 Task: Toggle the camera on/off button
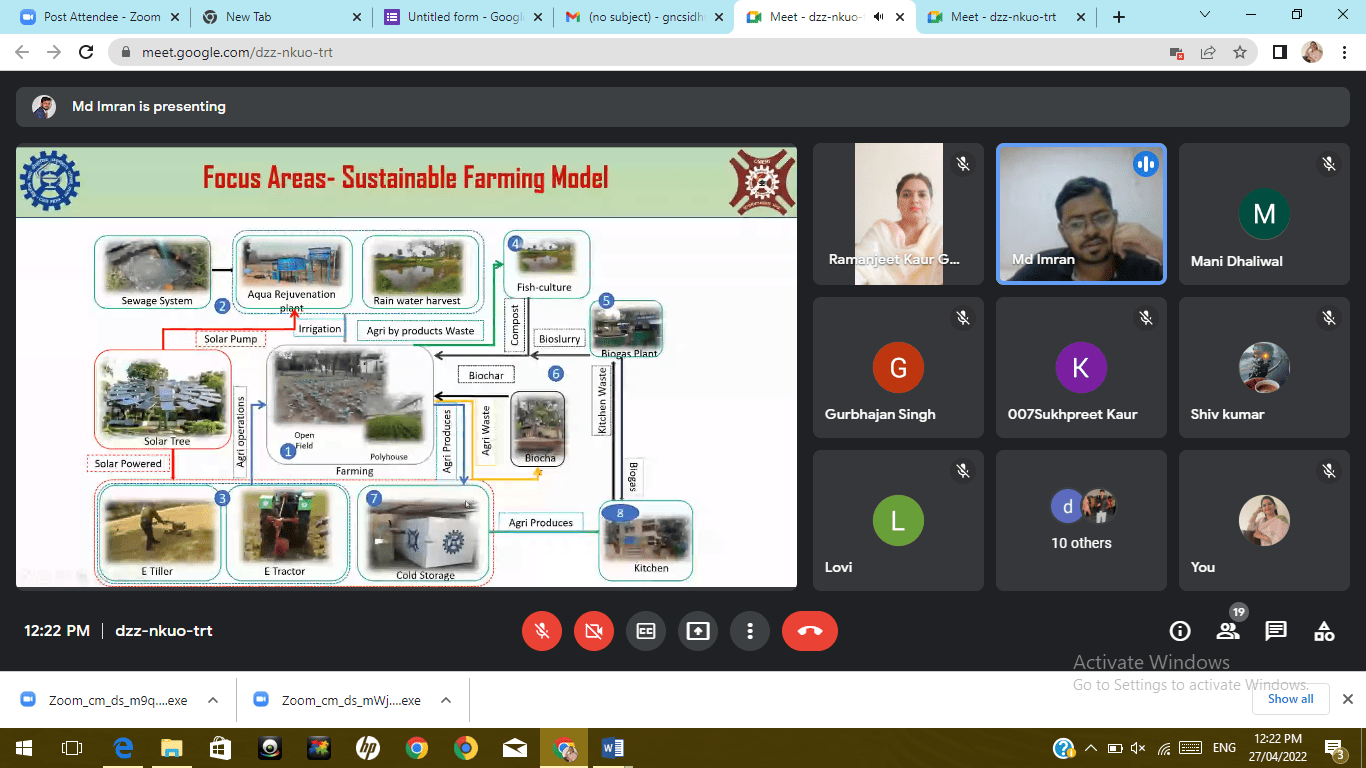[594, 631]
